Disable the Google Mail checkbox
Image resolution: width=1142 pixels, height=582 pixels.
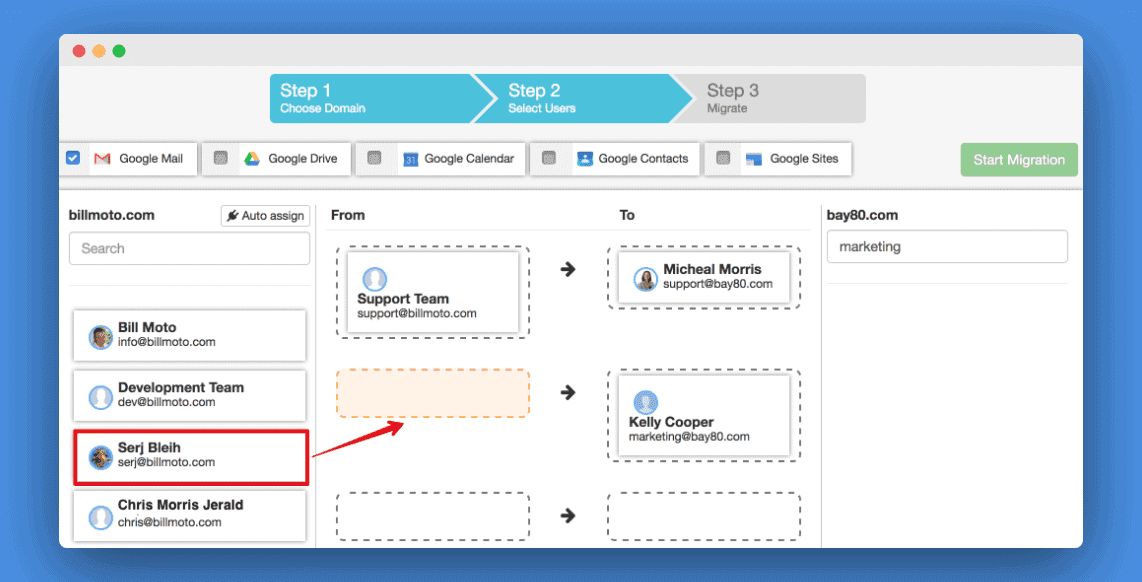tap(73, 157)
